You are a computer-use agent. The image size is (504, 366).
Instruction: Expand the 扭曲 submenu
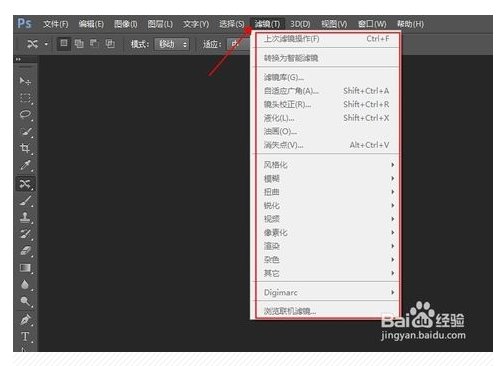click(327, 192)
